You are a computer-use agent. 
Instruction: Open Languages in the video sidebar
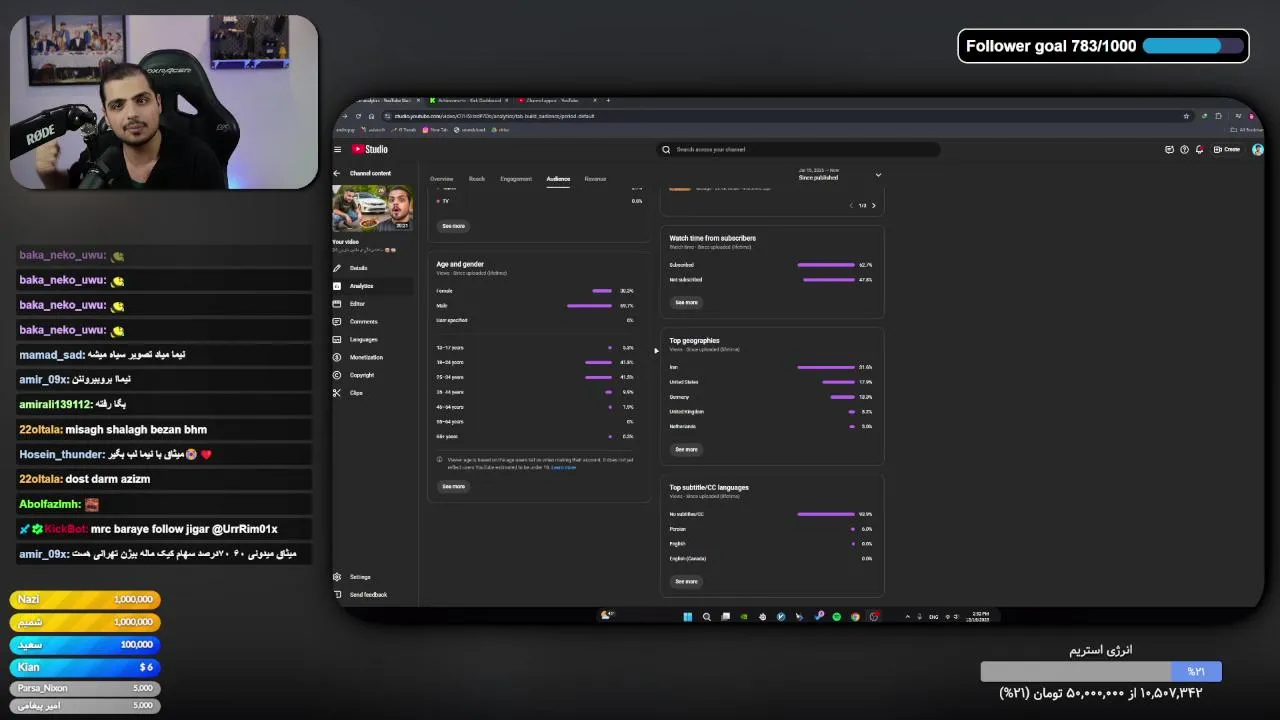363,340
